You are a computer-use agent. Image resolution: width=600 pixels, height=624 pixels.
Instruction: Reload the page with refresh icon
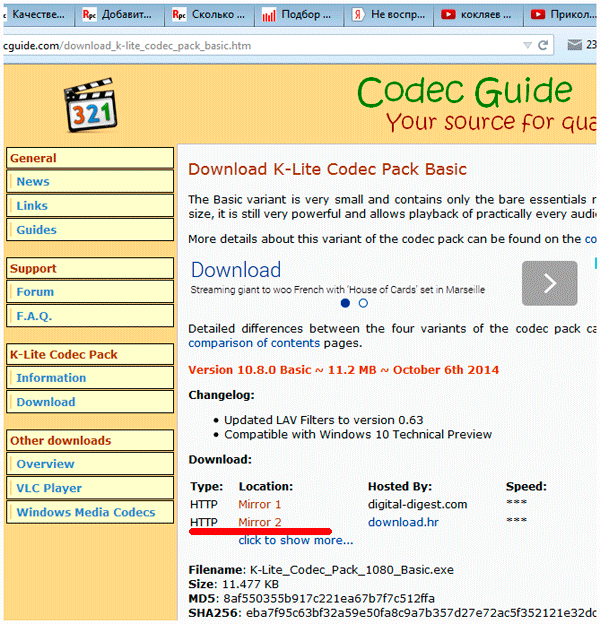[x=543, y=45]
